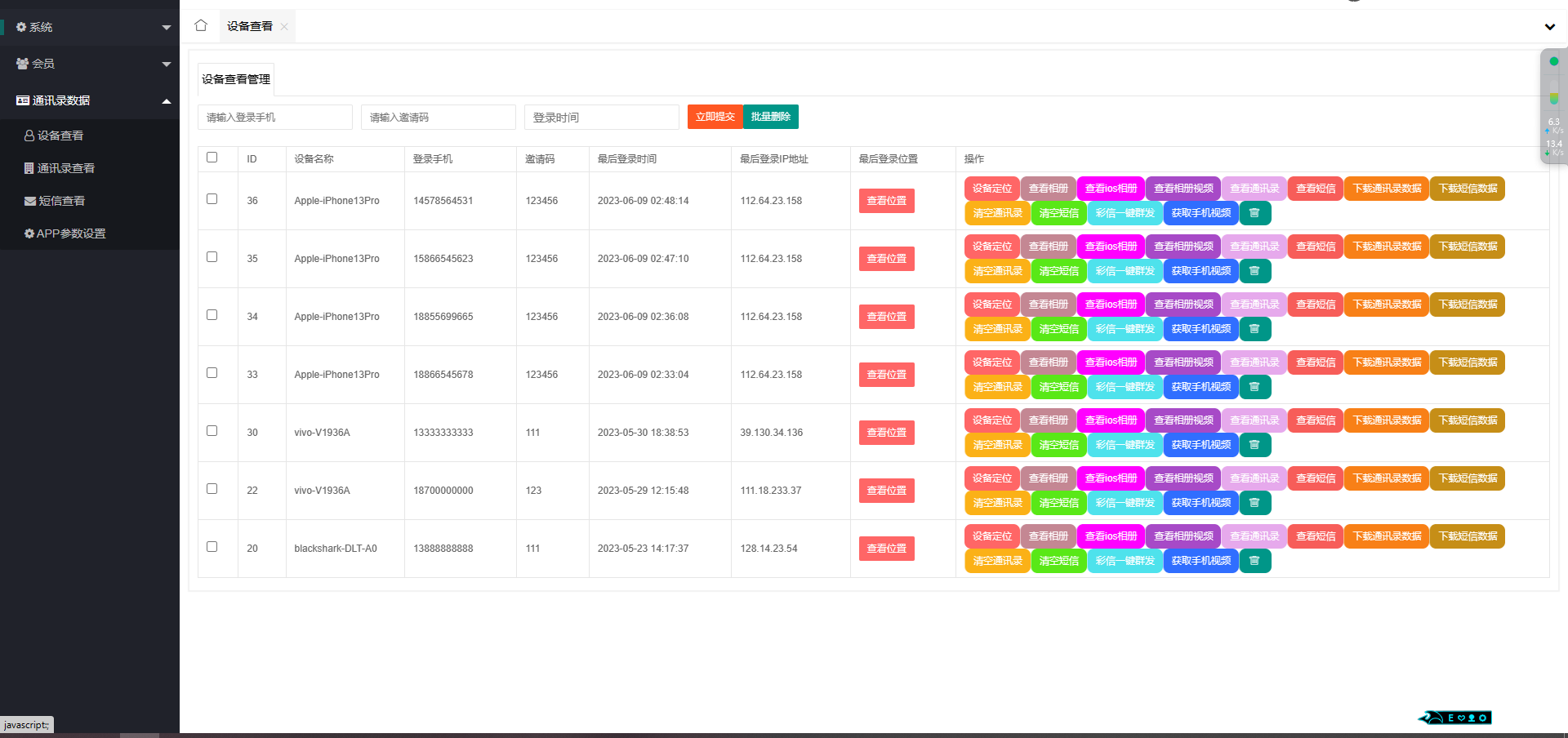Check the row checkbox for ID 33

(x=212, y=373)
